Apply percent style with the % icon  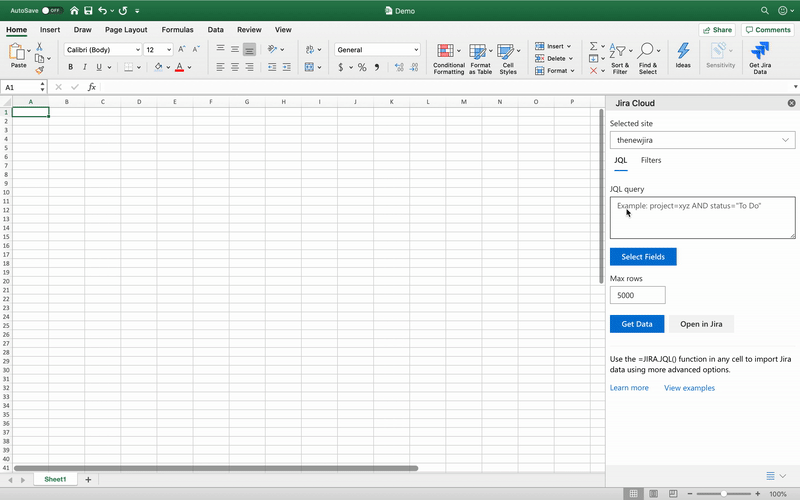click(x=362, y=68)
